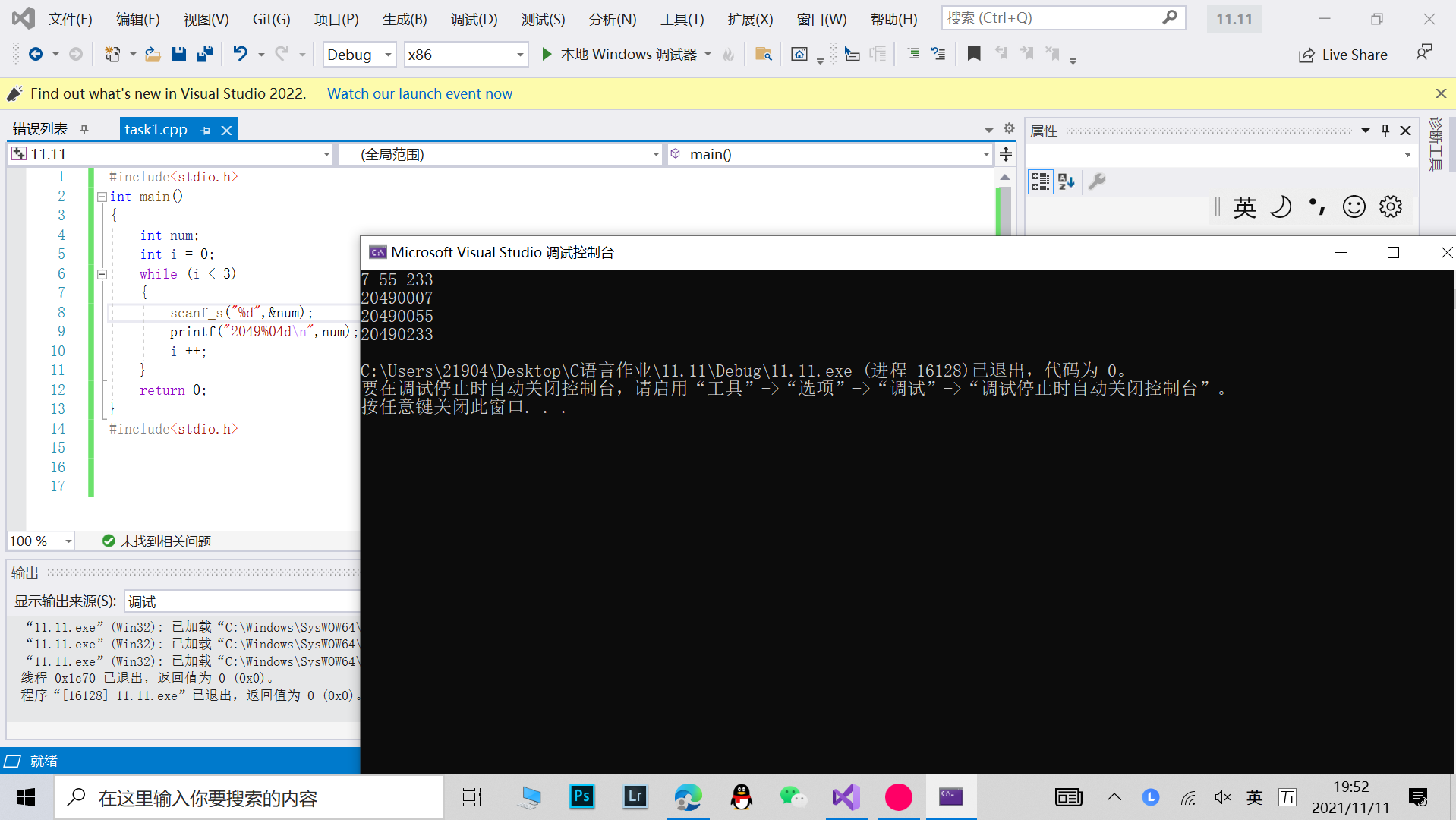Toggle a bookmark on the current line
Image resolution: width=1456 pixels, height=820 pixels.
pos(974,53)
